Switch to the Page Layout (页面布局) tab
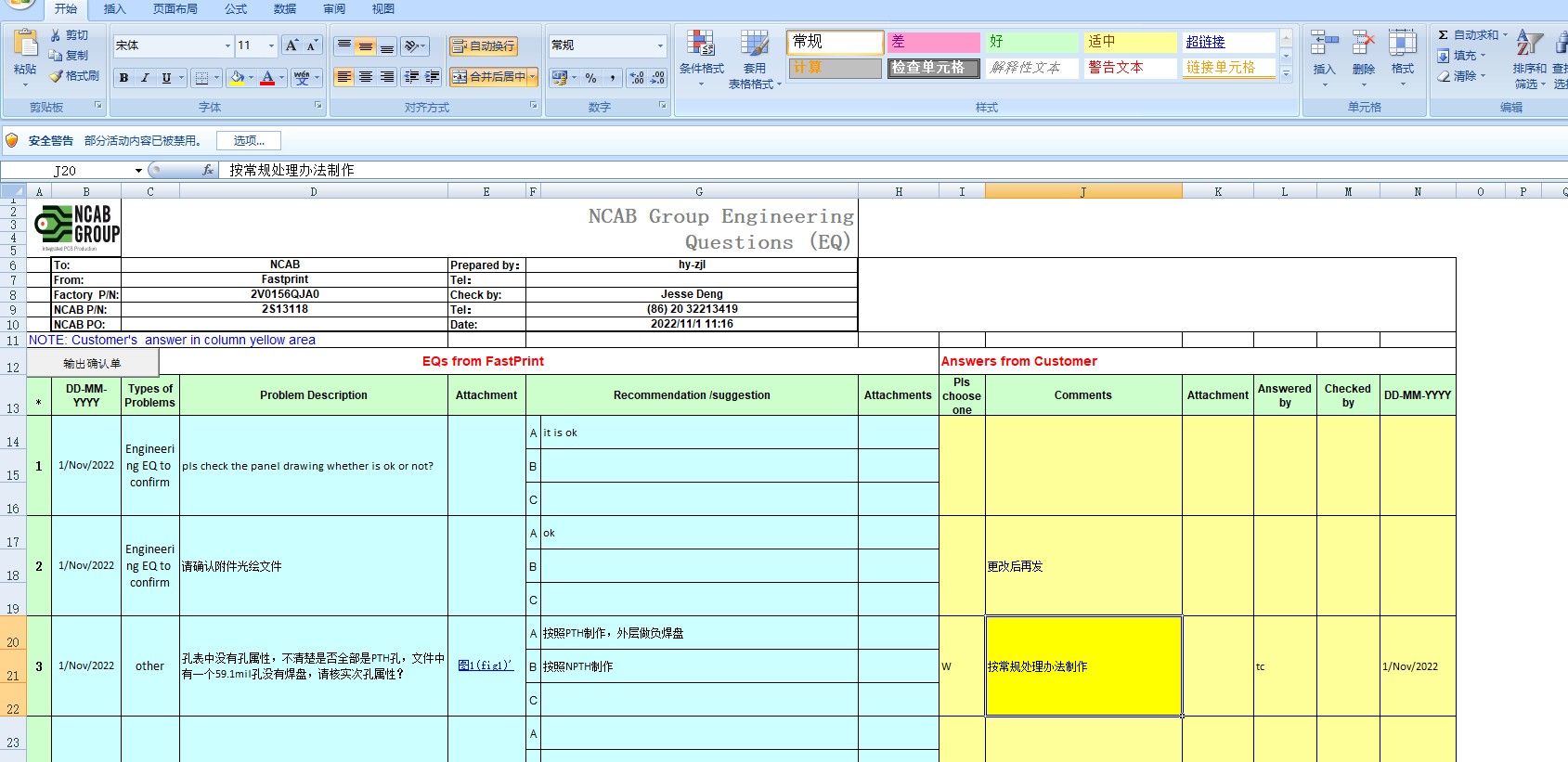 tap(175, 9)
